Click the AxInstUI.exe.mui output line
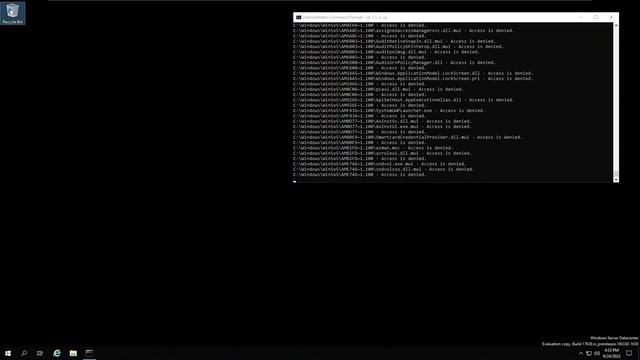This screenshot has width=640, height=360. pyautogui.click(x=382, y=127)
